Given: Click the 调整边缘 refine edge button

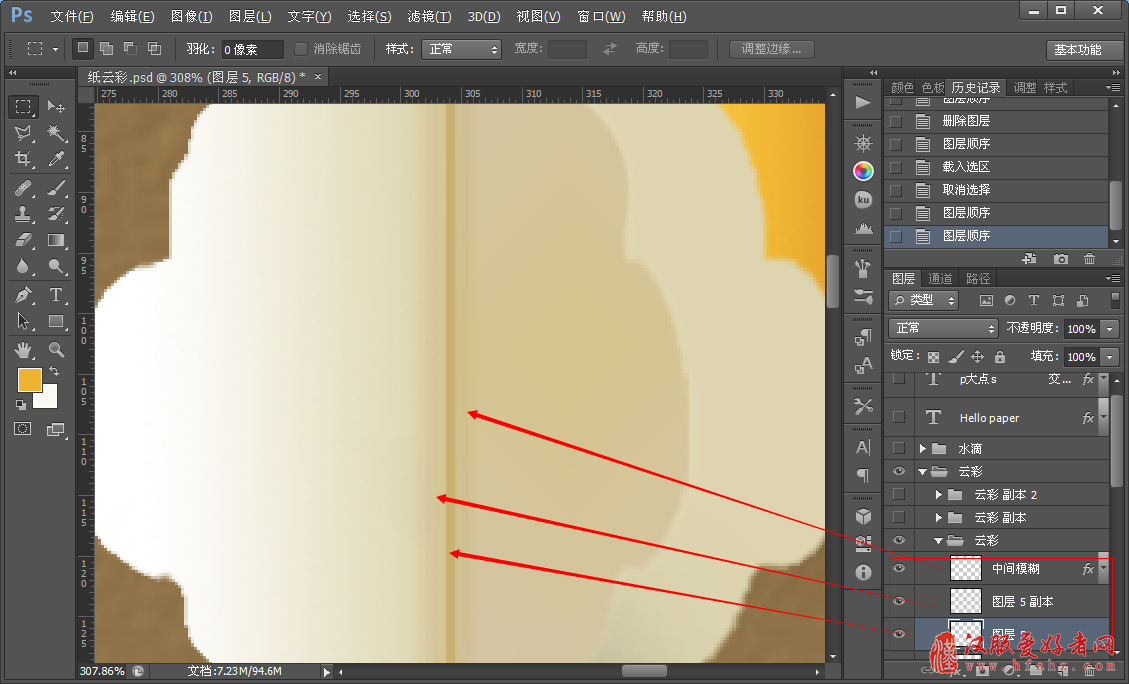Looking at the screenshot, I should click(x=771, y=49).
